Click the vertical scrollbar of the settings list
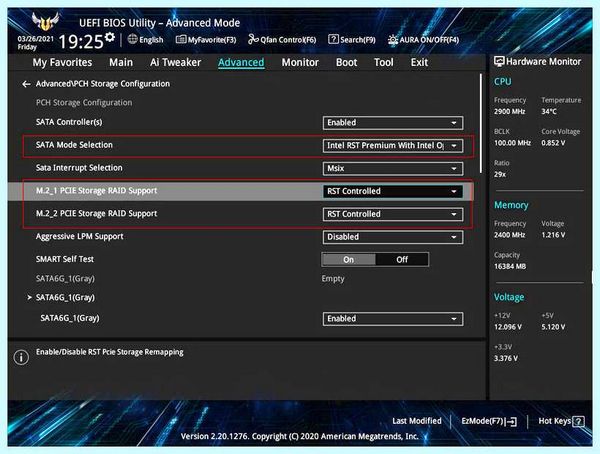Viewport: 600px width, 454px height. pyautogui.click(x=481, y=123)
